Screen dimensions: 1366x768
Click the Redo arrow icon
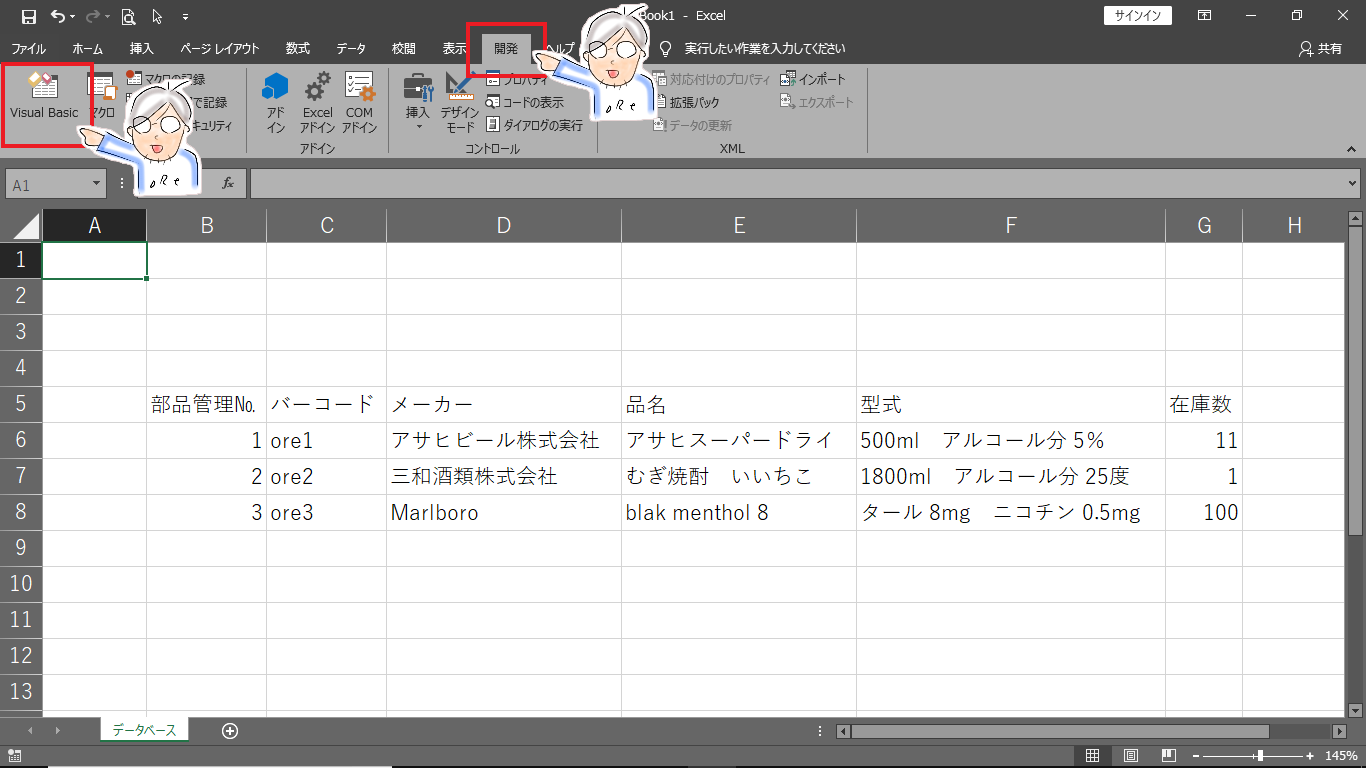point(93,16)
